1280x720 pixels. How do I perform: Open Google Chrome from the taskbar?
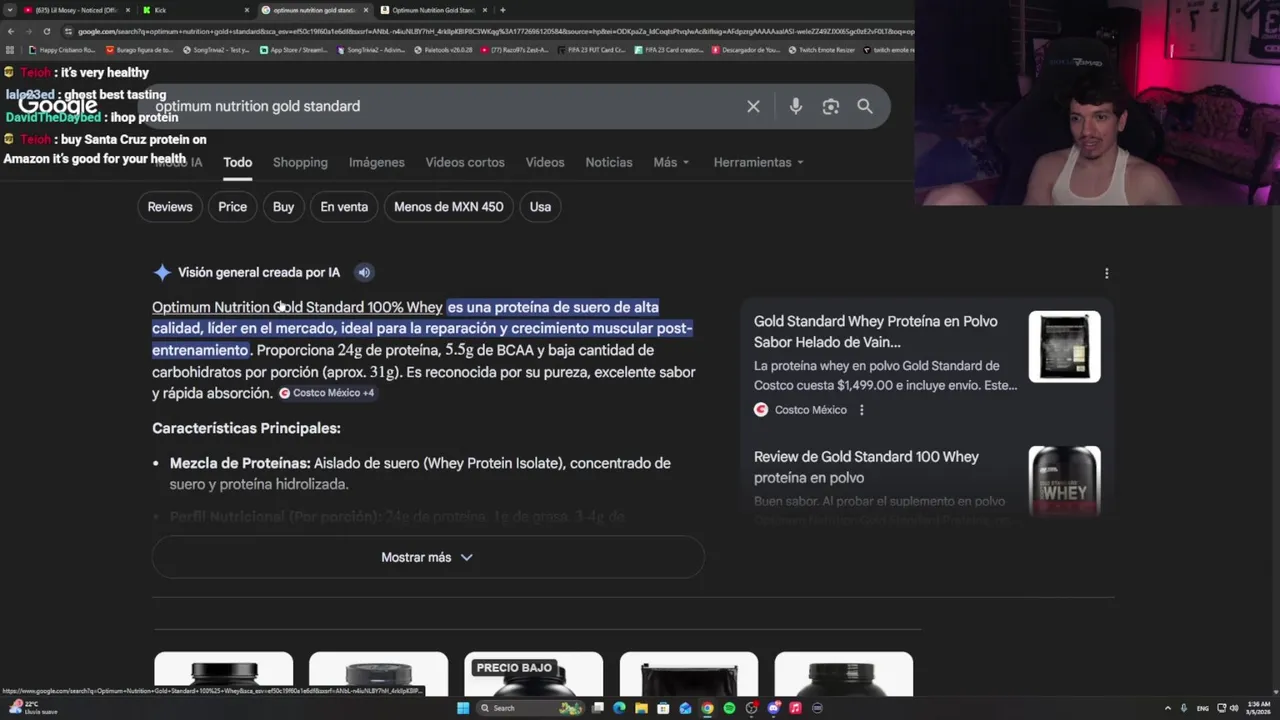(707, 708)
